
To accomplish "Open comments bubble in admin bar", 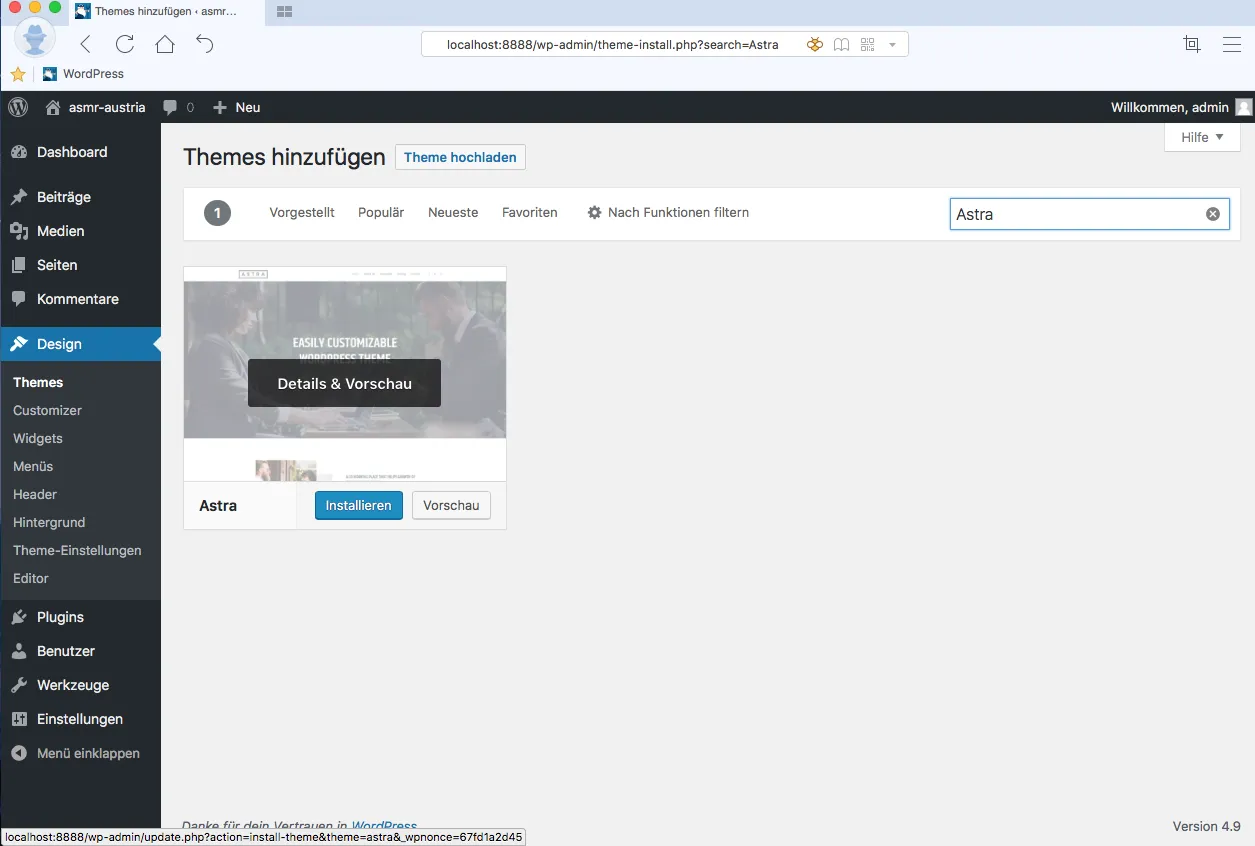I will 178,107.
